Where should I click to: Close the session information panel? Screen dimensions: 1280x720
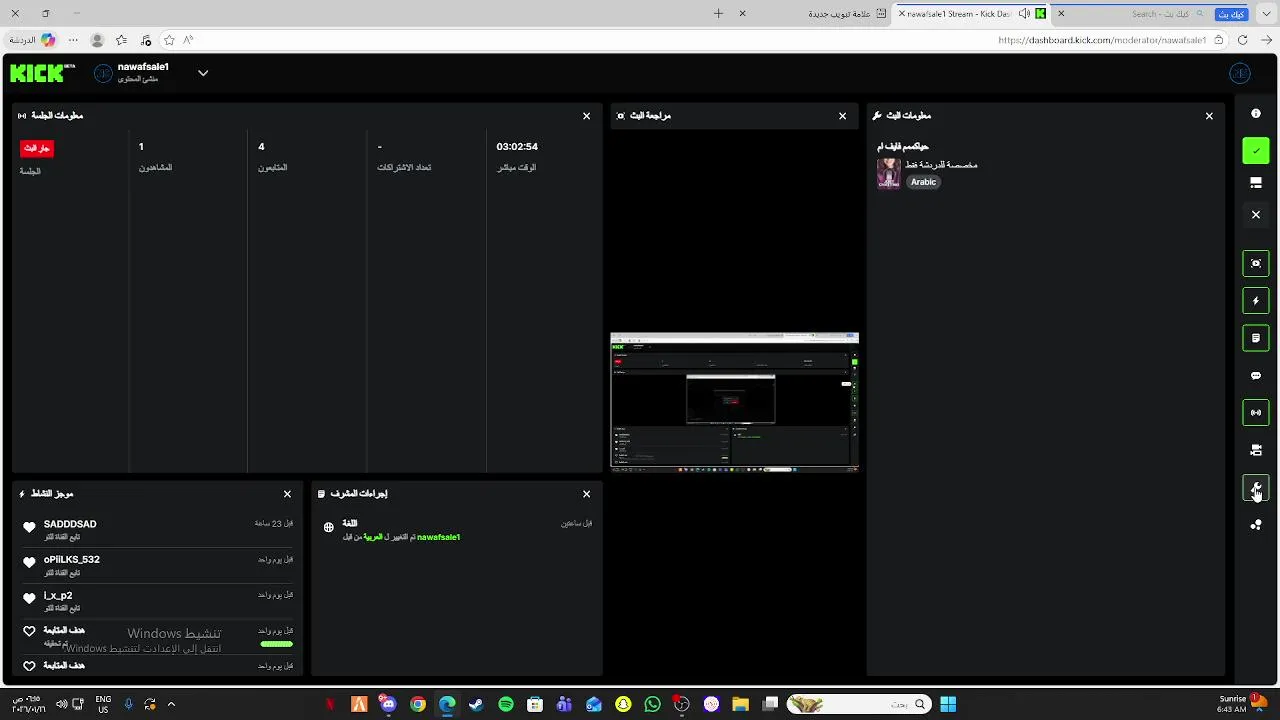pyautogui.click(x=587, y=116)
